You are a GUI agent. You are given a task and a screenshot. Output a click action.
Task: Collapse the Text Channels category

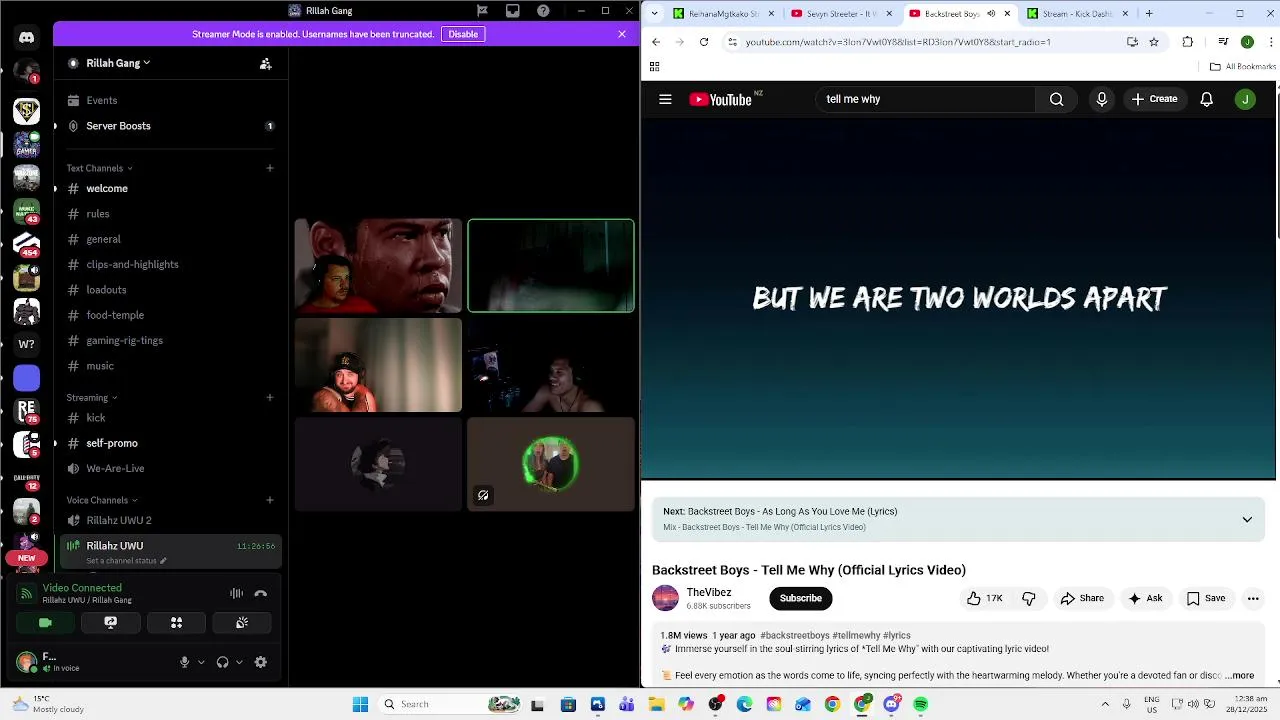[x=99, y=168]
